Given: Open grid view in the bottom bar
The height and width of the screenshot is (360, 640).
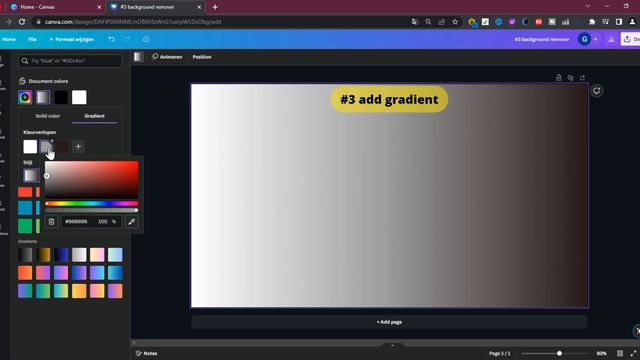Looking at the screenshot, I should (620, 353).
